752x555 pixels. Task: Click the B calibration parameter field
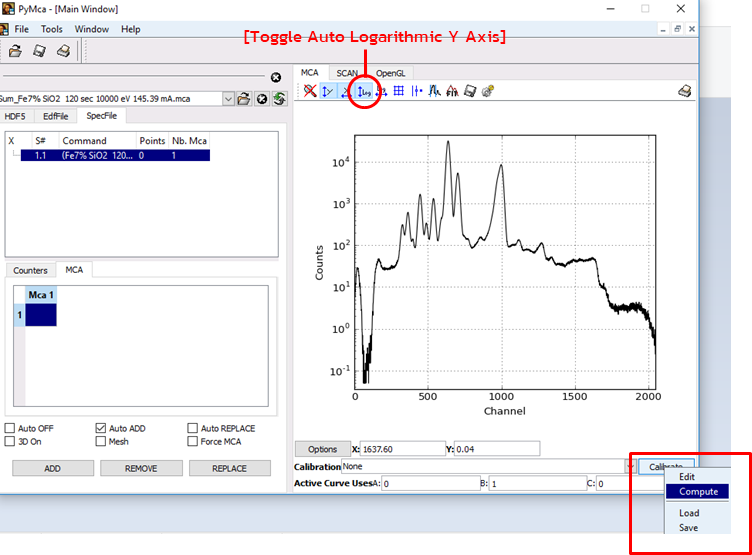tap(538, 484)
